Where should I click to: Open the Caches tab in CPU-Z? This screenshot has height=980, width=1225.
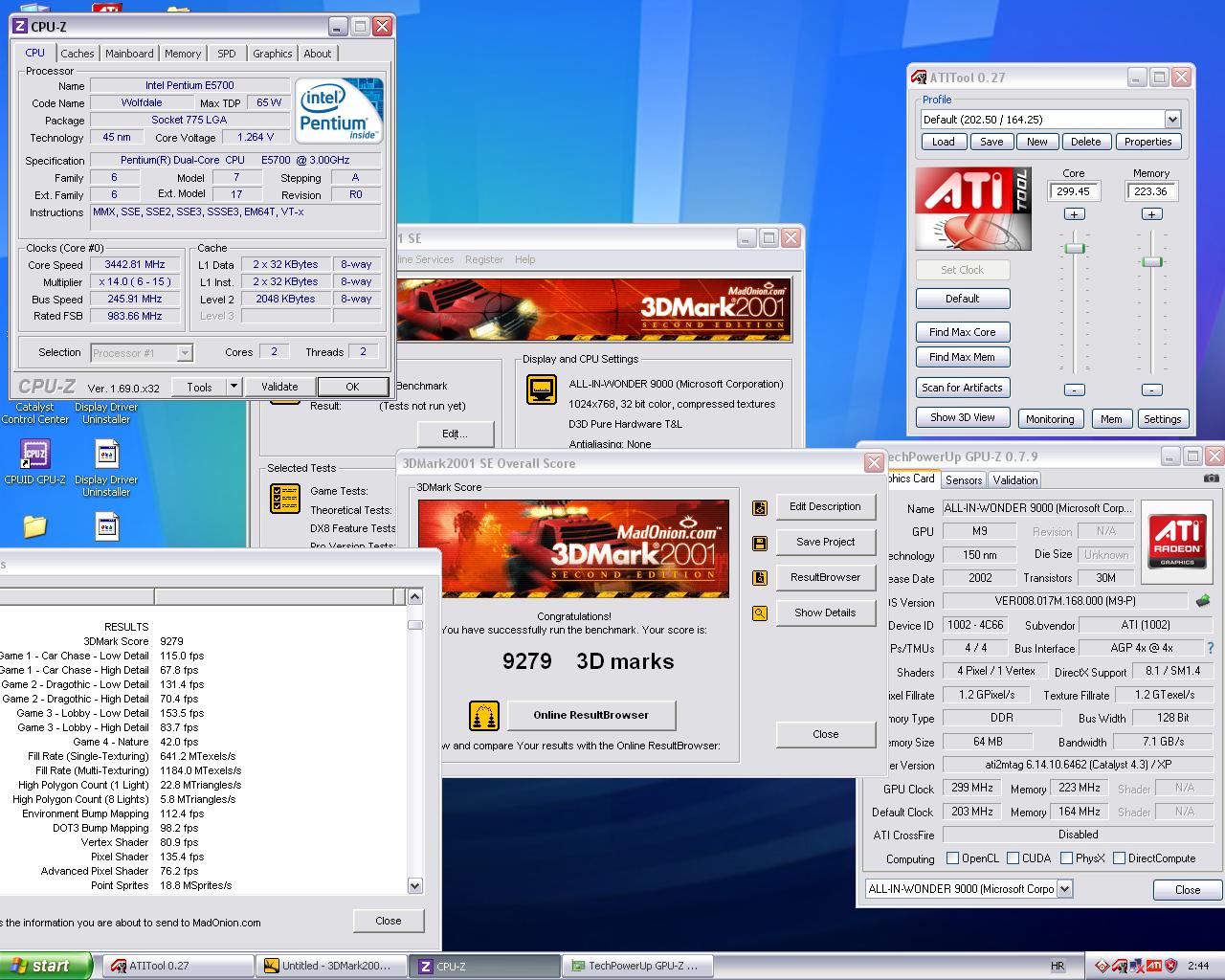coord(78,54)
